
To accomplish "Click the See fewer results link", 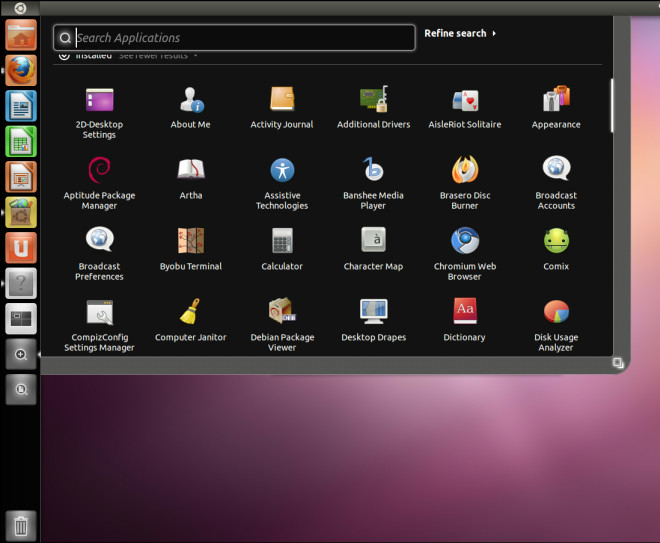I will point(153,56).
